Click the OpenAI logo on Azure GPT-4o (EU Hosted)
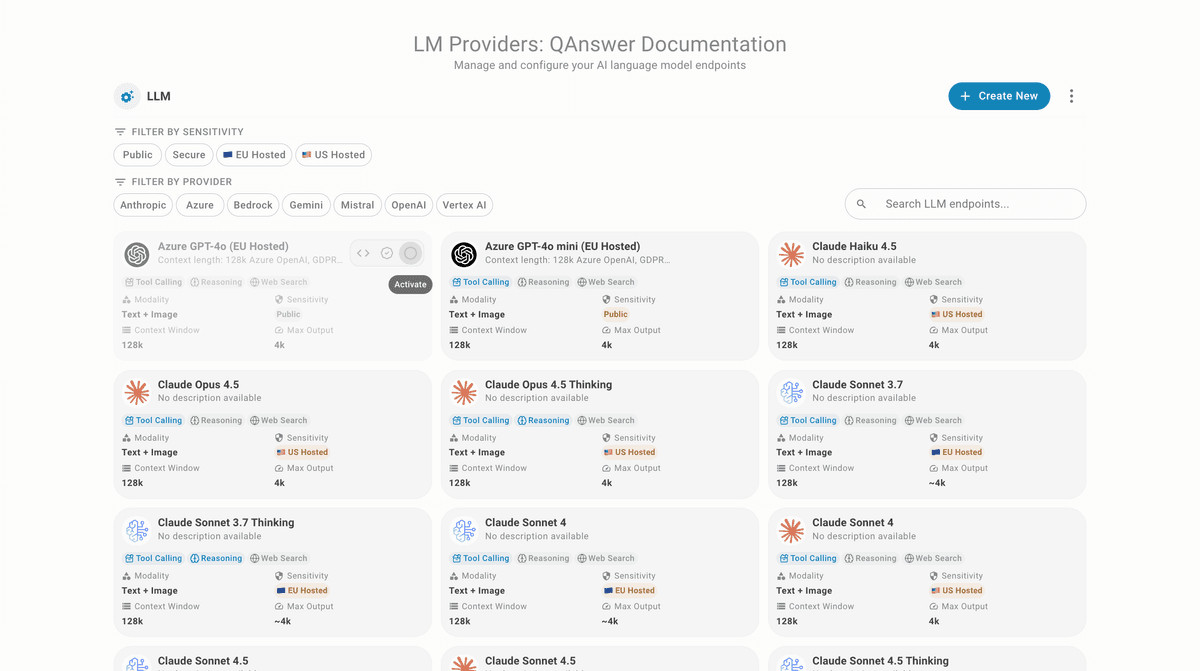1200x671 pixels. click(x=137, y=254)
